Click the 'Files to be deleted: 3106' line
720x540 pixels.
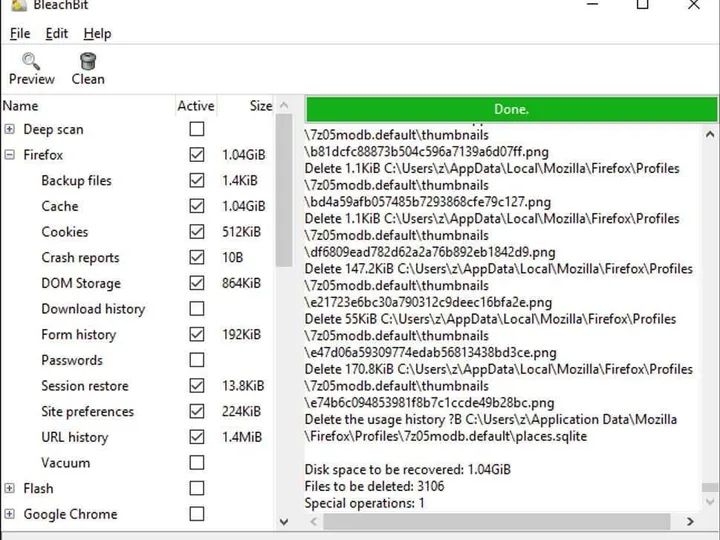coord(374,486)
